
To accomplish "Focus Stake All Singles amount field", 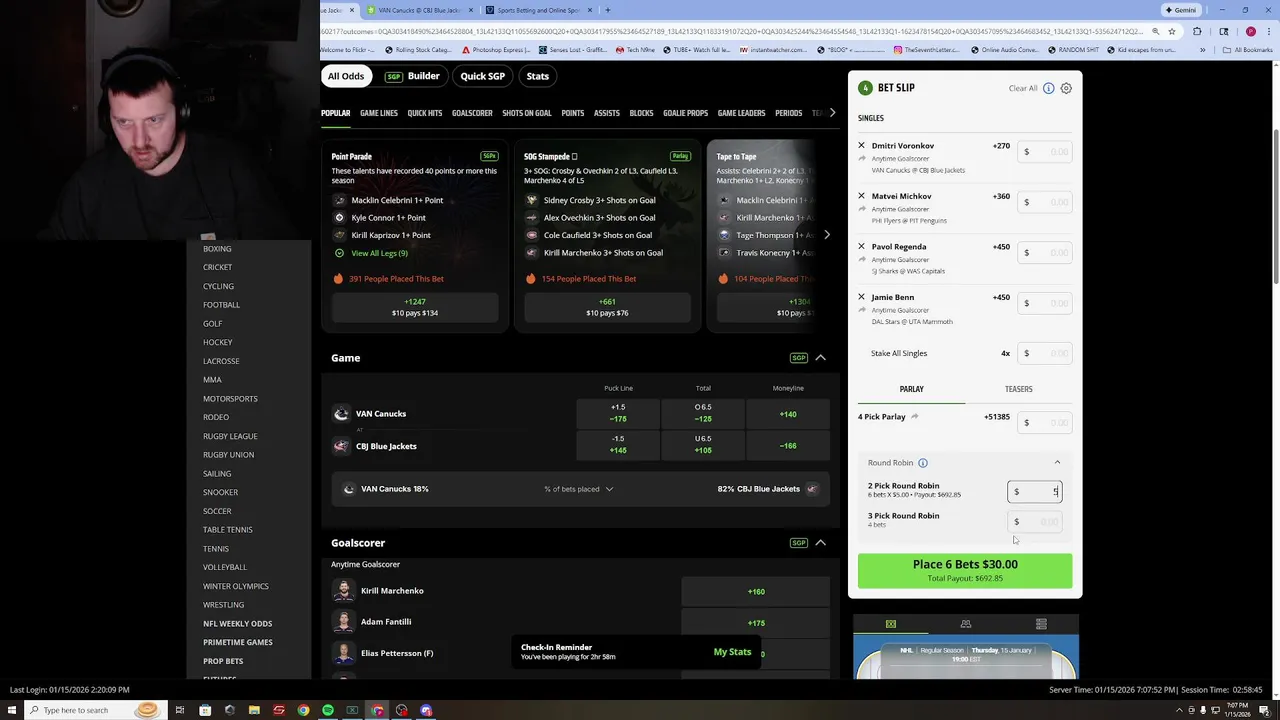I will click(x=1046, y=353).
